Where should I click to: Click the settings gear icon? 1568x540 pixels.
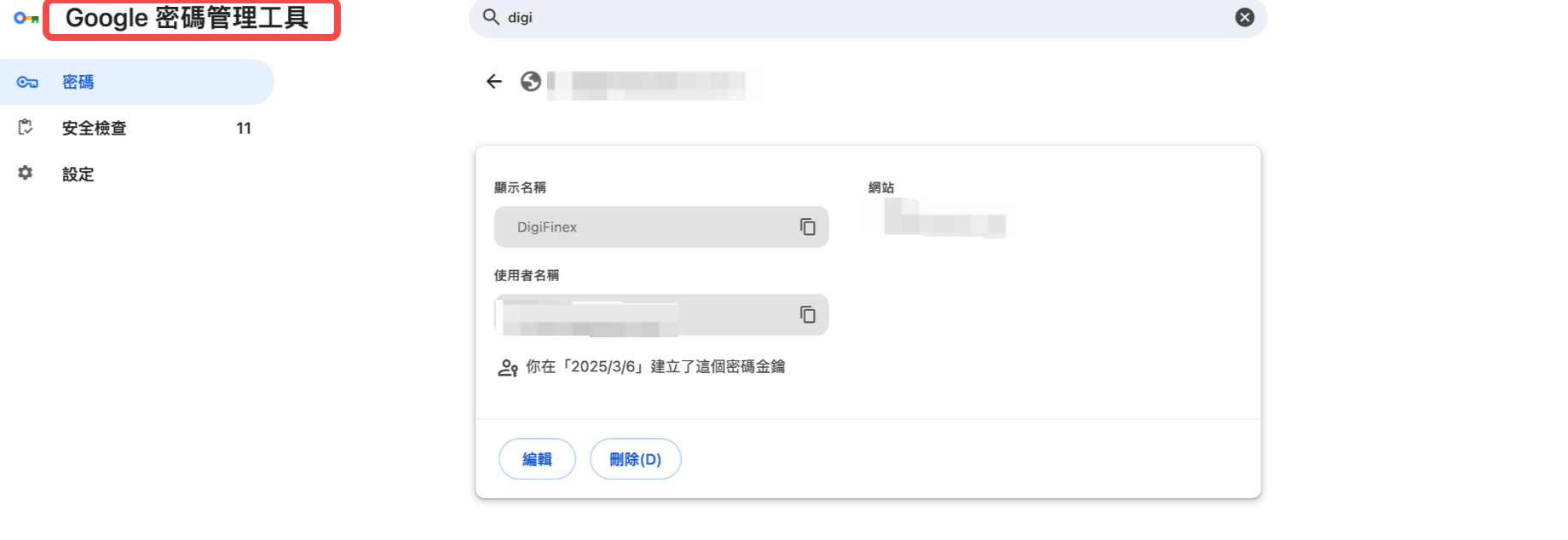[x=26, y=173]
